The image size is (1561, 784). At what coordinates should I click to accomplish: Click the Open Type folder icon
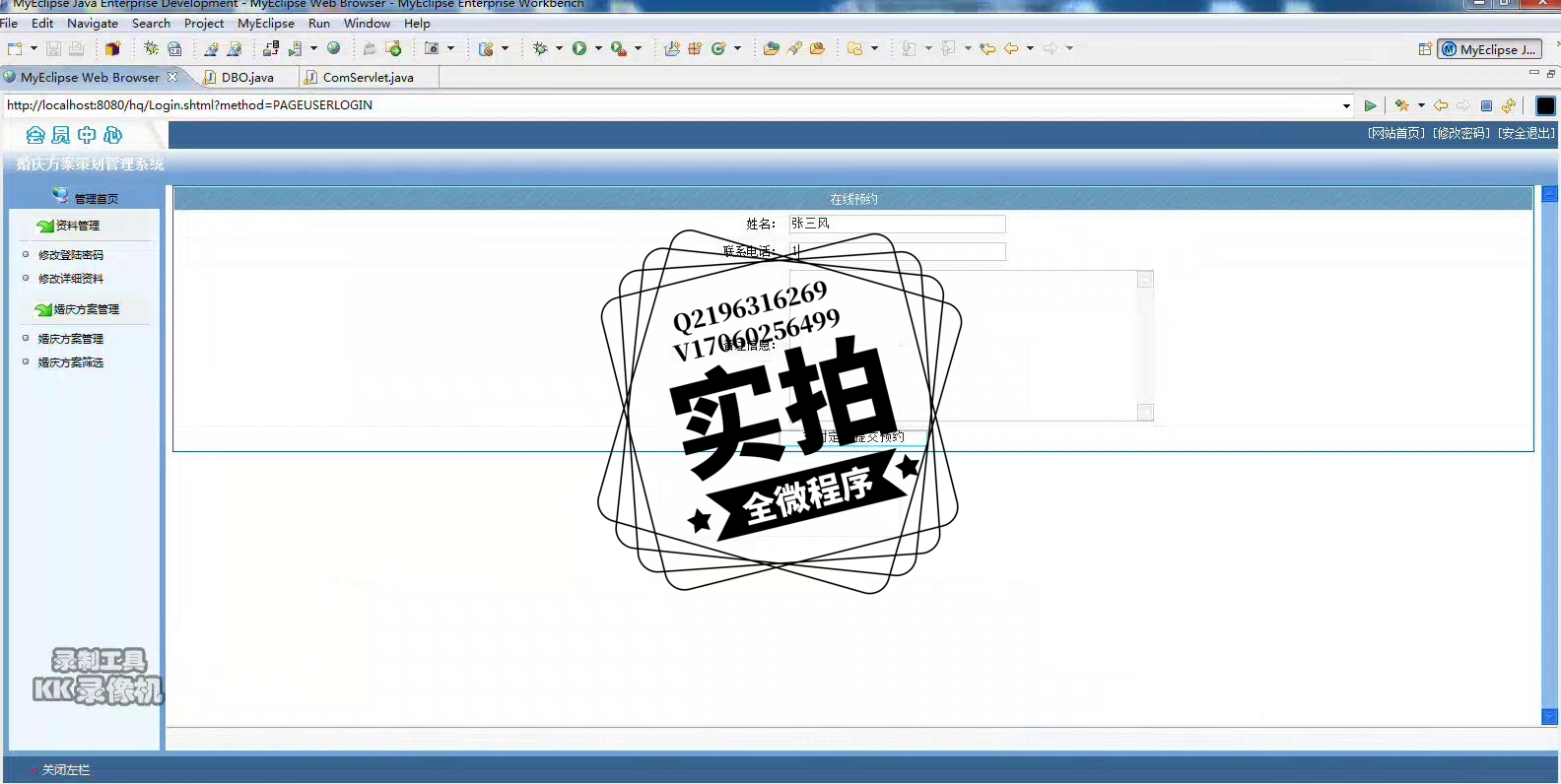772,48
